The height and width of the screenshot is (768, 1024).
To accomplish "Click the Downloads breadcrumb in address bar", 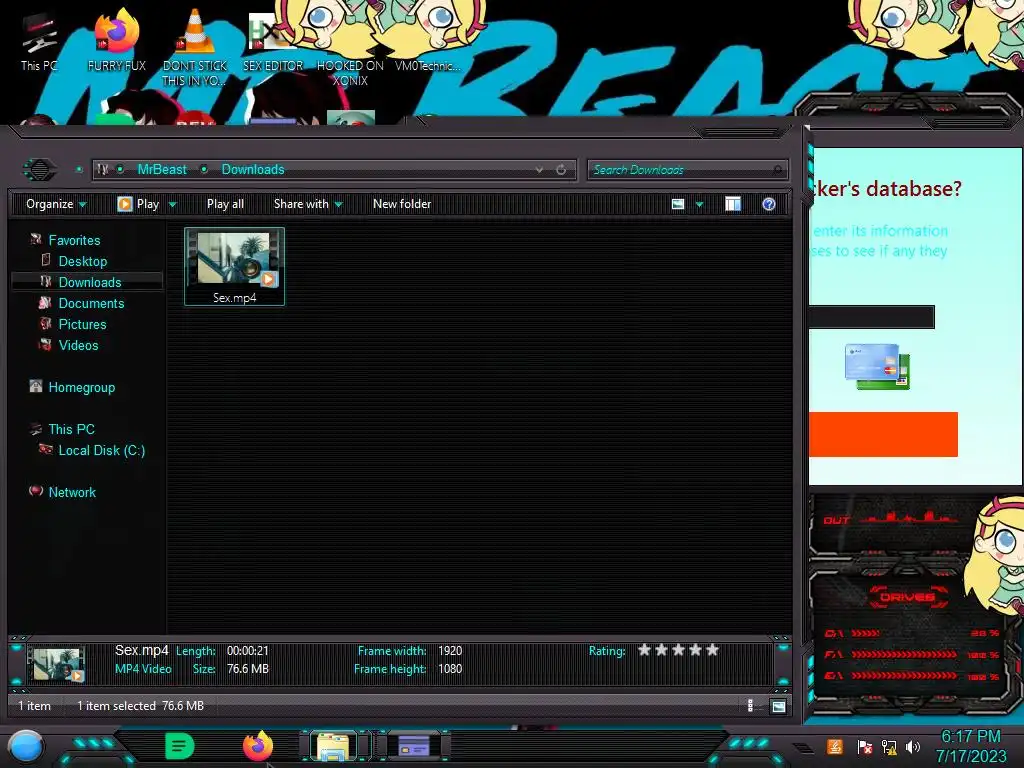I will [x=253, y=169].
